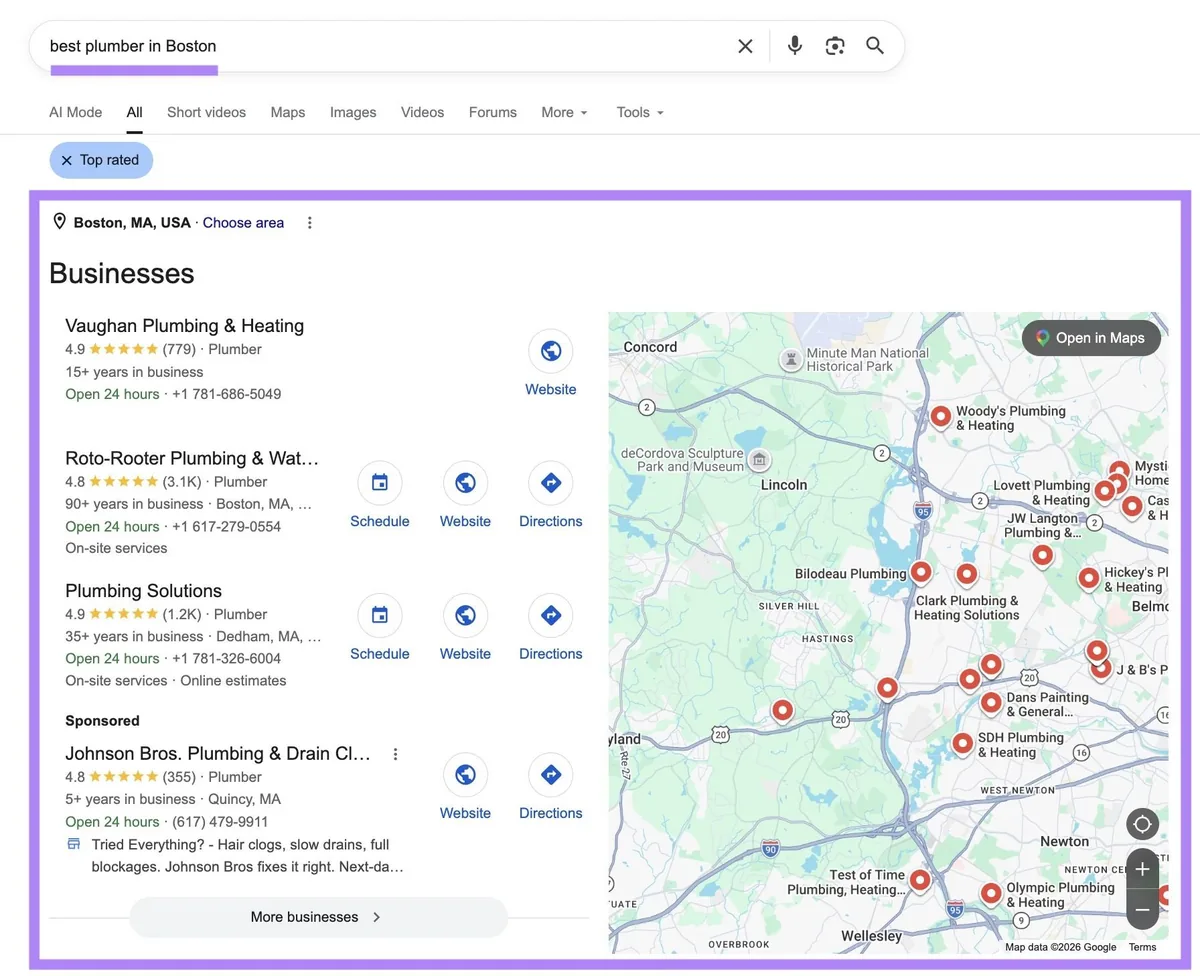The width and height of the screenshot is (1200, 976).
Task: Click Roto-Rooter's phone number +1 617-279-0554
Action: (226, 526)
